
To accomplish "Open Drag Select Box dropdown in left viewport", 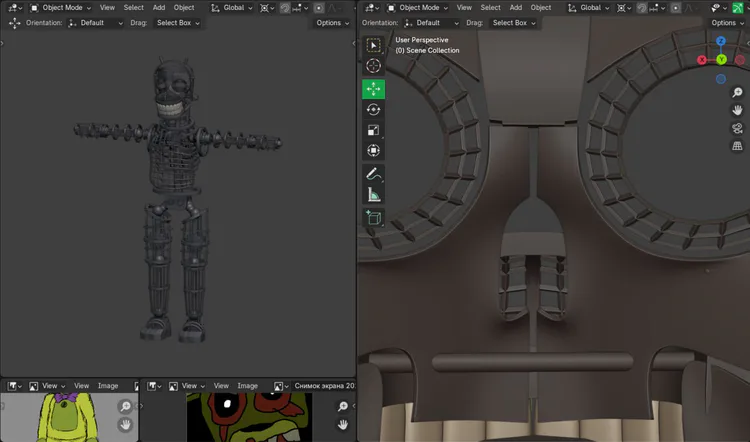I will [x=177, y=23].
